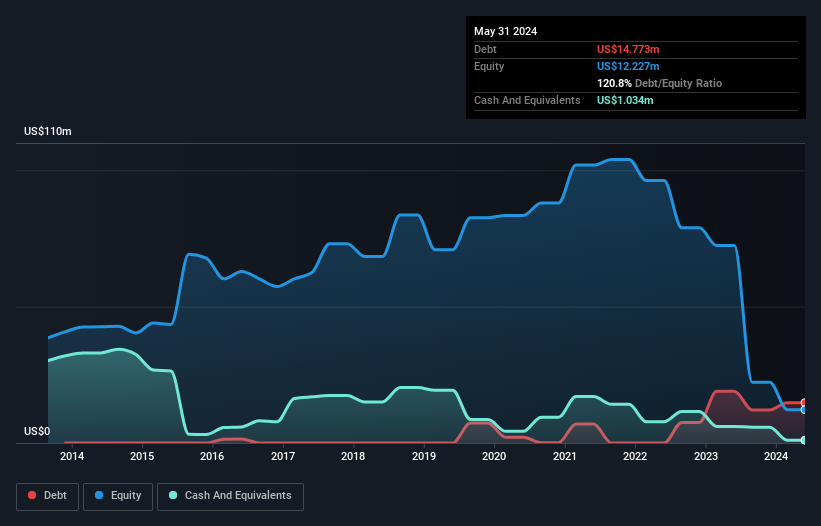Click the Equity row label in tooltip
Viewport: 821px width, 526px height.
[489, 66]
